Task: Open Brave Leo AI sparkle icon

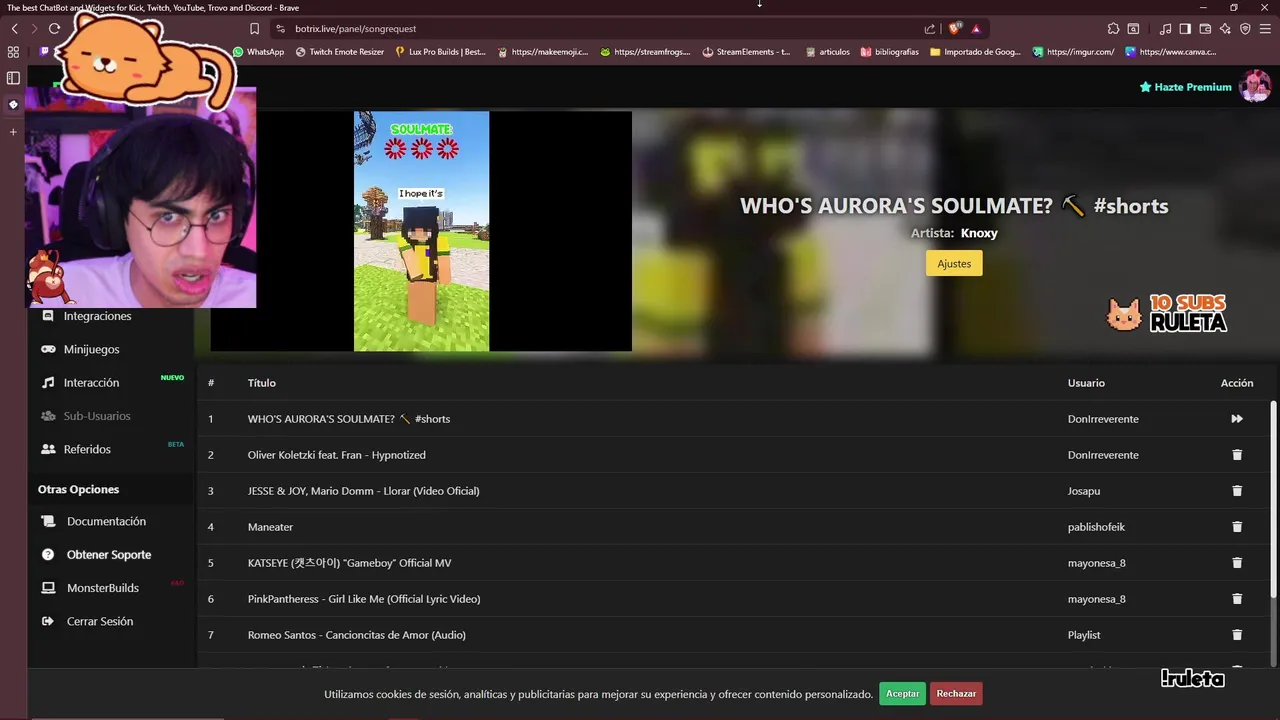Action: [x=1225, y=29]
